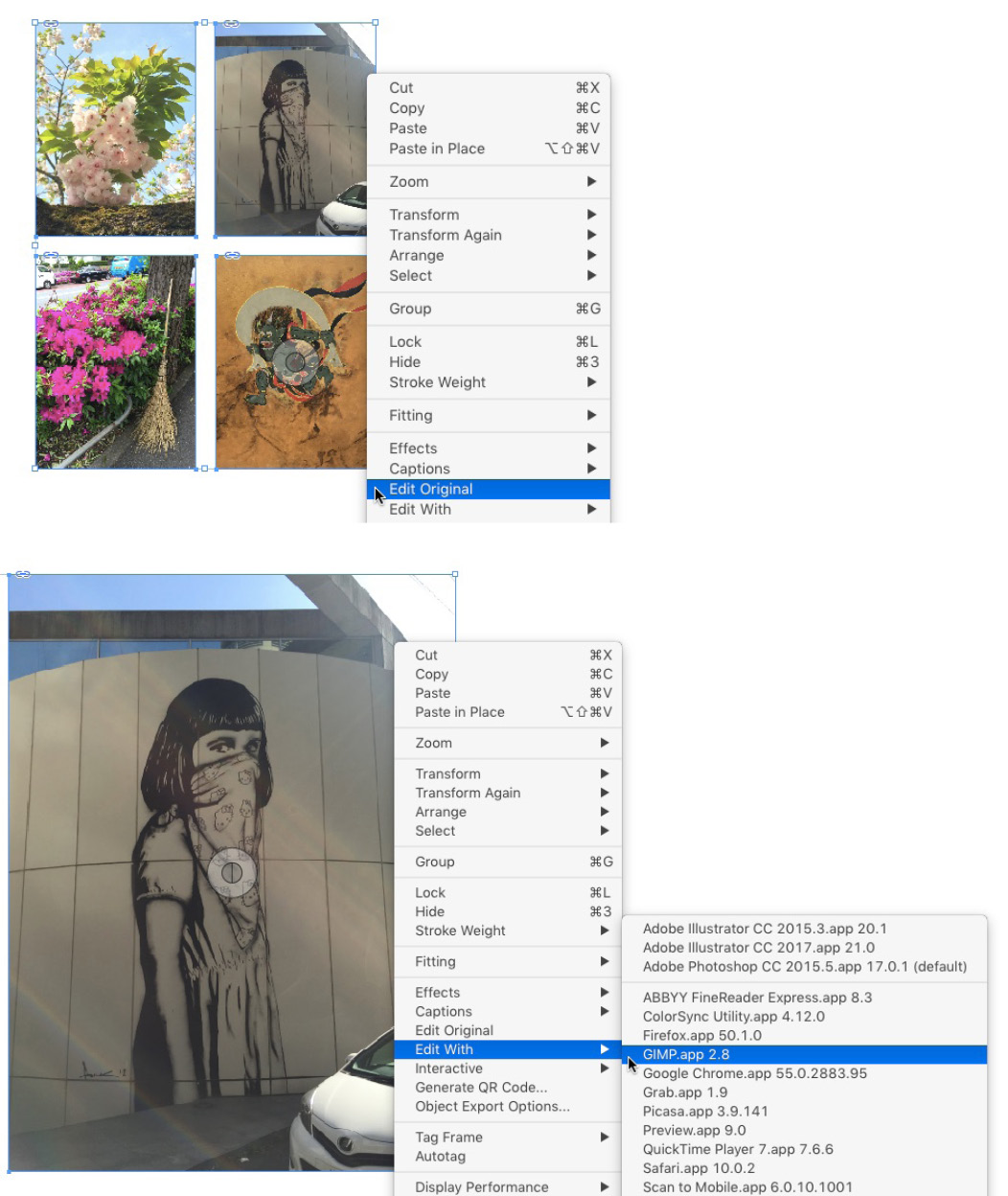The height and width of the screenshot is (1196, 1008).
Task: Expand the Arrange arrow in the upper menu
Action: coord(592,255)
